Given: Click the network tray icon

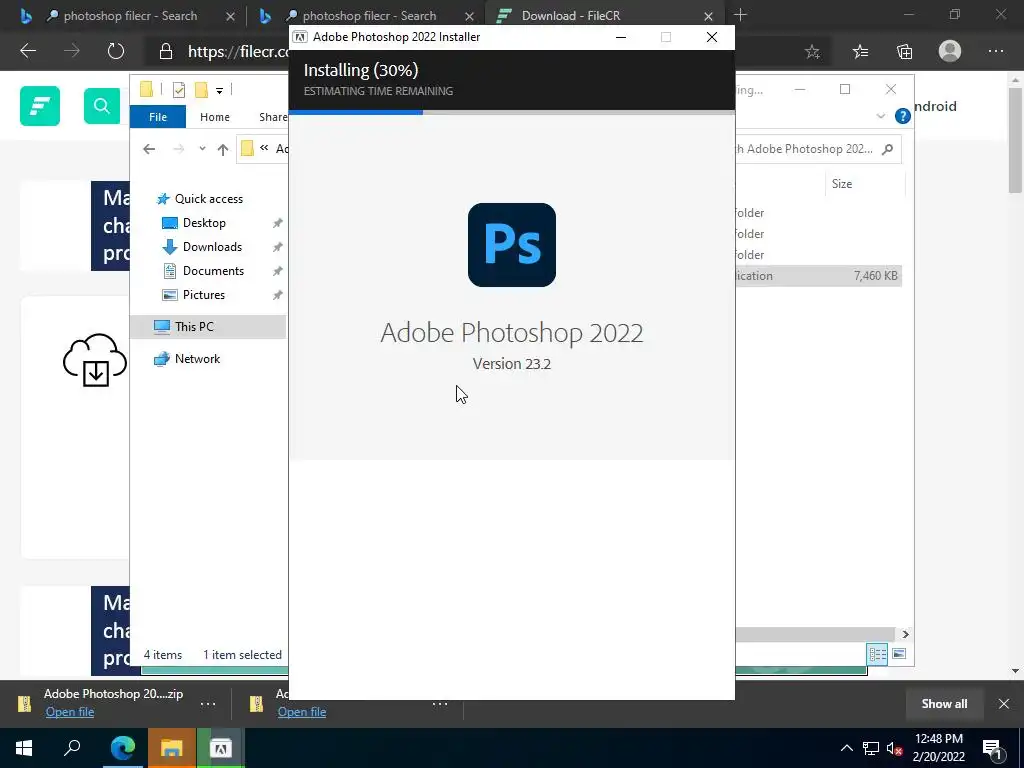Looking at the screenshot, I should coord(871,748).
